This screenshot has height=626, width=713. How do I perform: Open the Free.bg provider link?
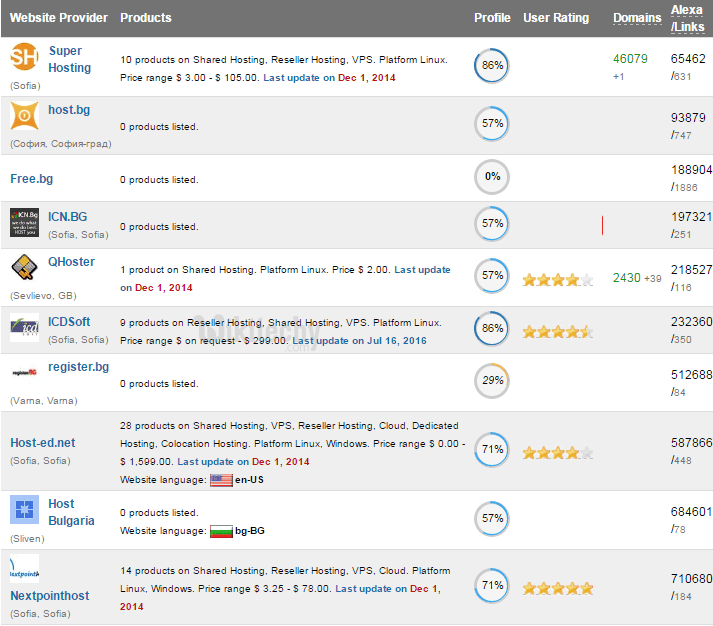31,179
